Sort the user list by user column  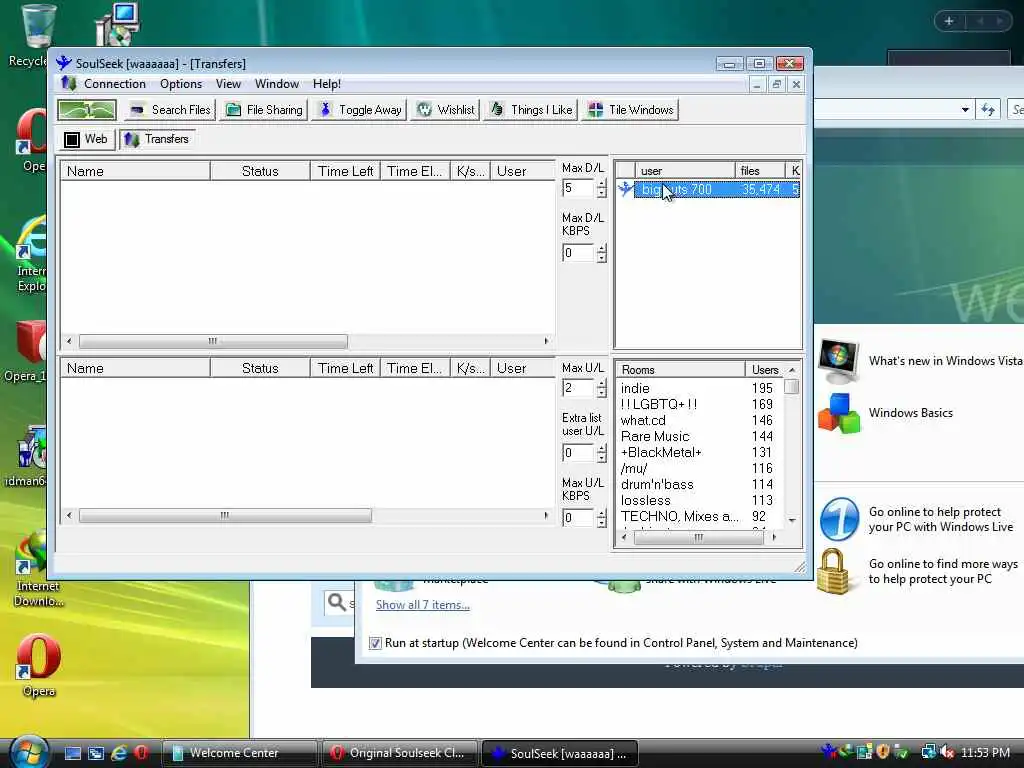tap(684, 170)
